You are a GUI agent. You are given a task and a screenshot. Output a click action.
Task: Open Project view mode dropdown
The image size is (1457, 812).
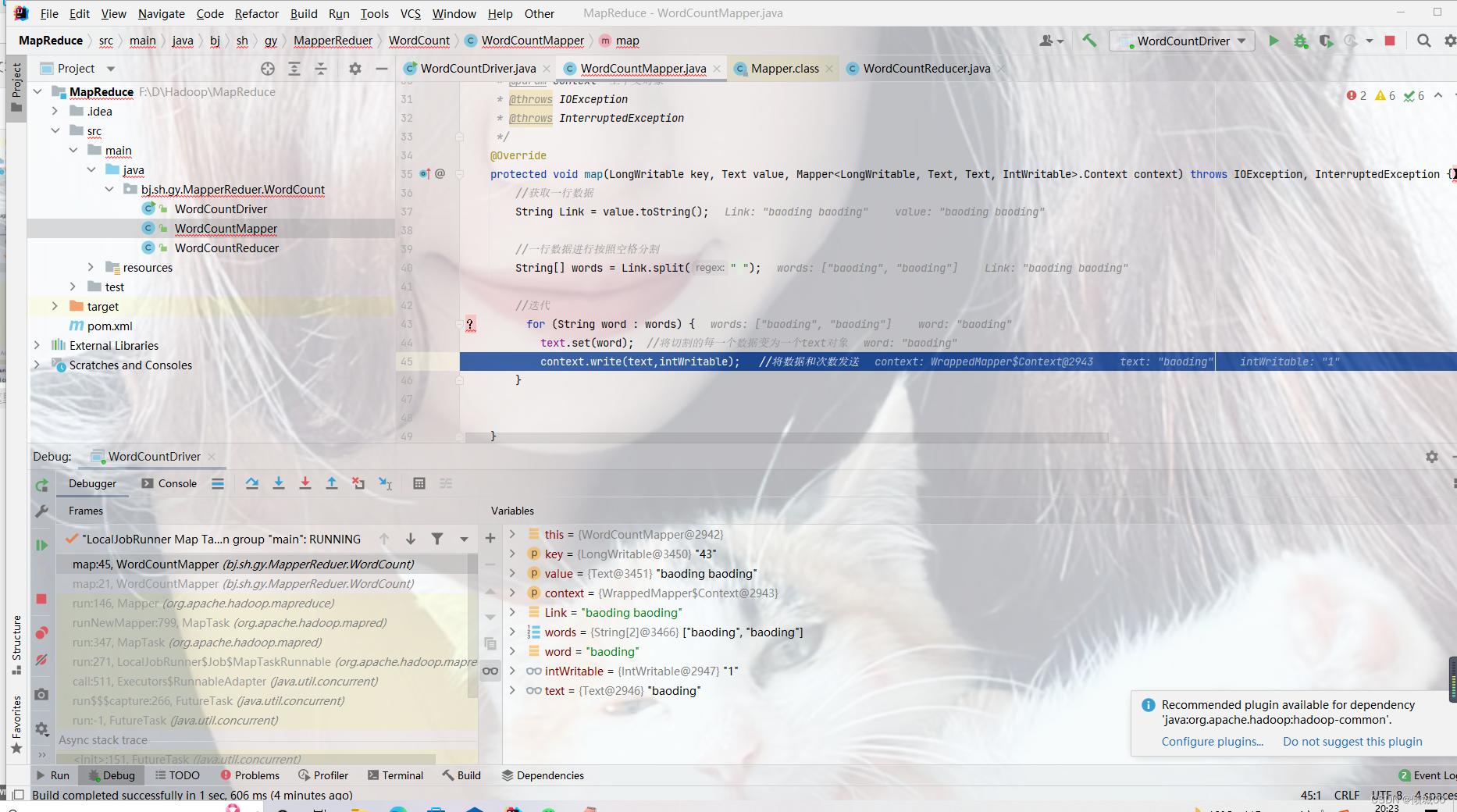pyautogui.click(x=111, y=69)
